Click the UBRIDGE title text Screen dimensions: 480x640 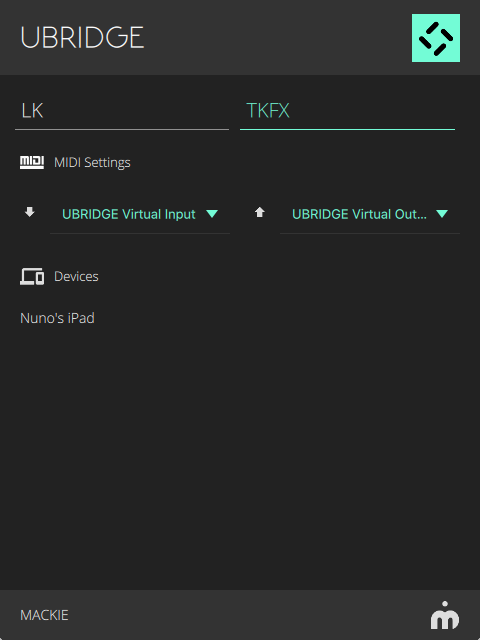point(82,38)
